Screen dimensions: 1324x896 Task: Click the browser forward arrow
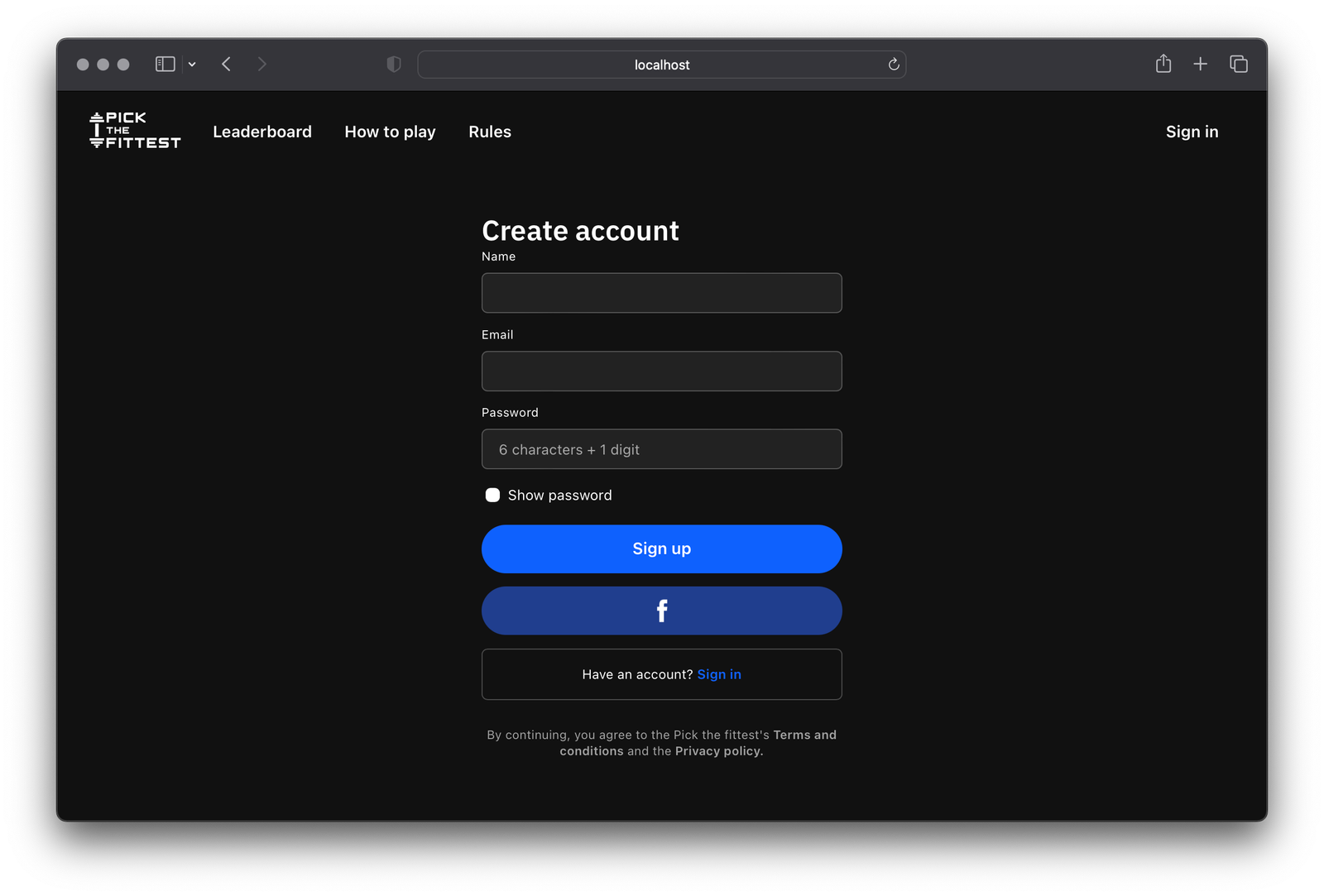pyautogui.click(x=261, y=65)
